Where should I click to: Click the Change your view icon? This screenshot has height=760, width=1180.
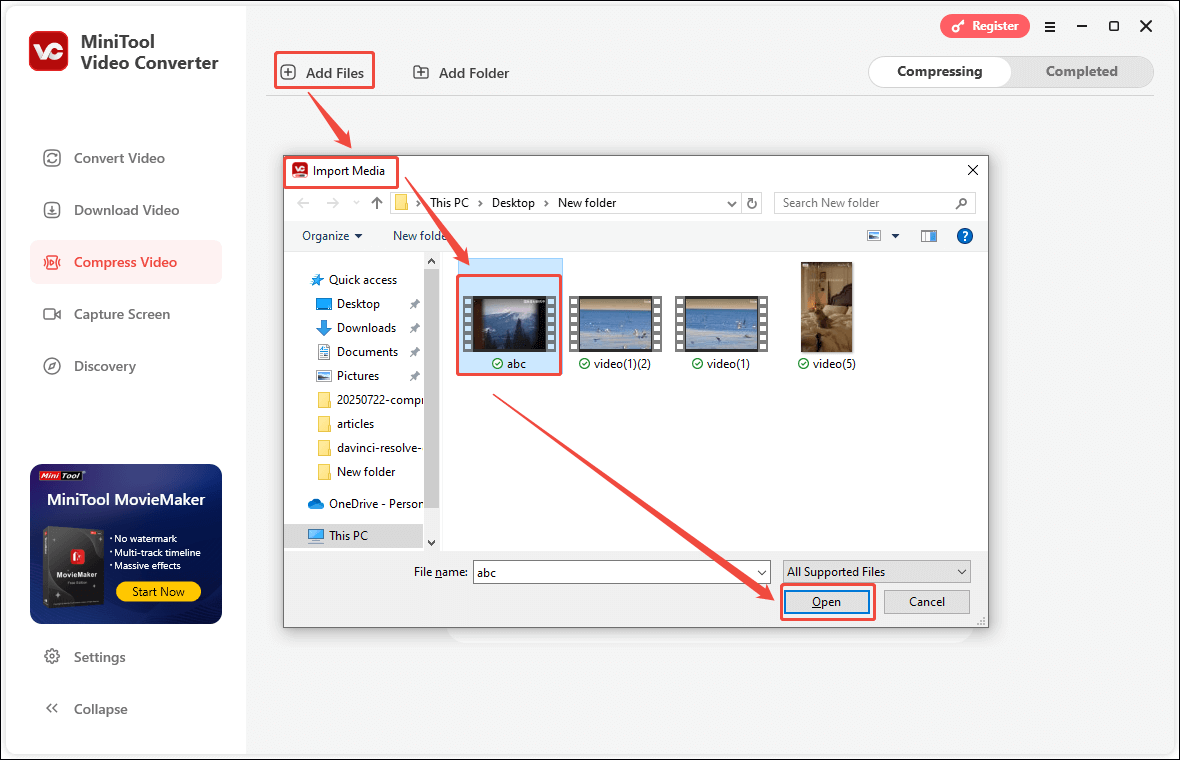(x=874, y=236)
